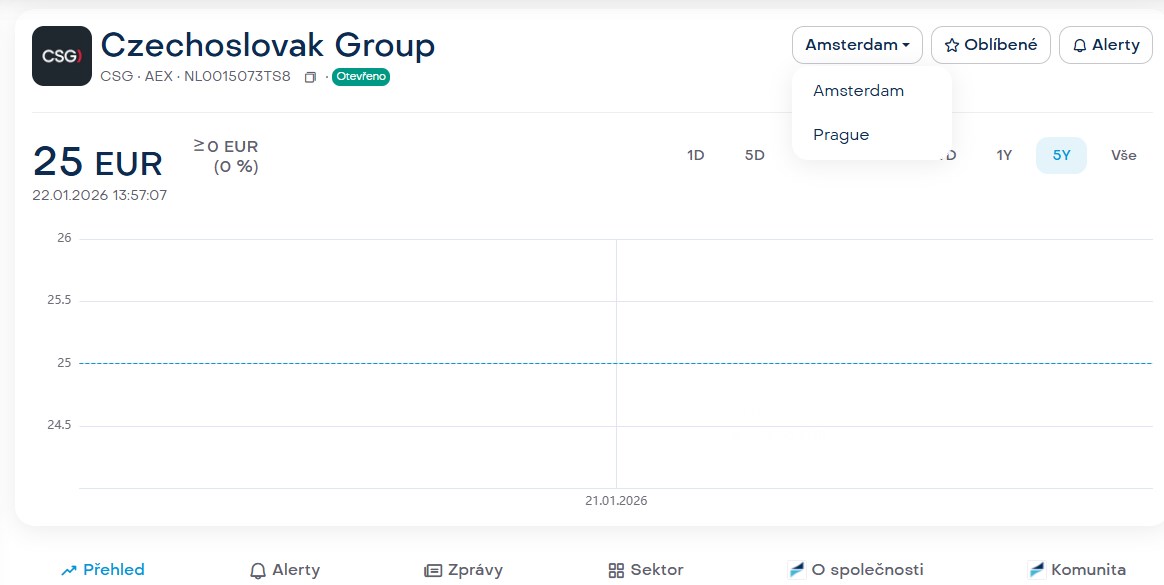Set chart range to 1Y
This screenshot has height=585, width=1164.
1004,155
